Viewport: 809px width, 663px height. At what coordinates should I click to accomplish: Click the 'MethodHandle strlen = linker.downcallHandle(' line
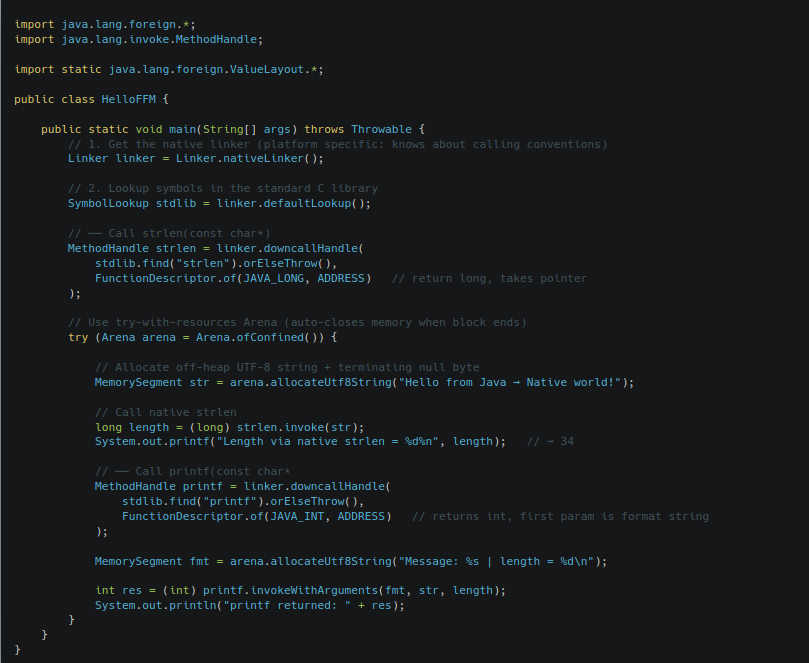pyautogui.click(x=216, y=249)
